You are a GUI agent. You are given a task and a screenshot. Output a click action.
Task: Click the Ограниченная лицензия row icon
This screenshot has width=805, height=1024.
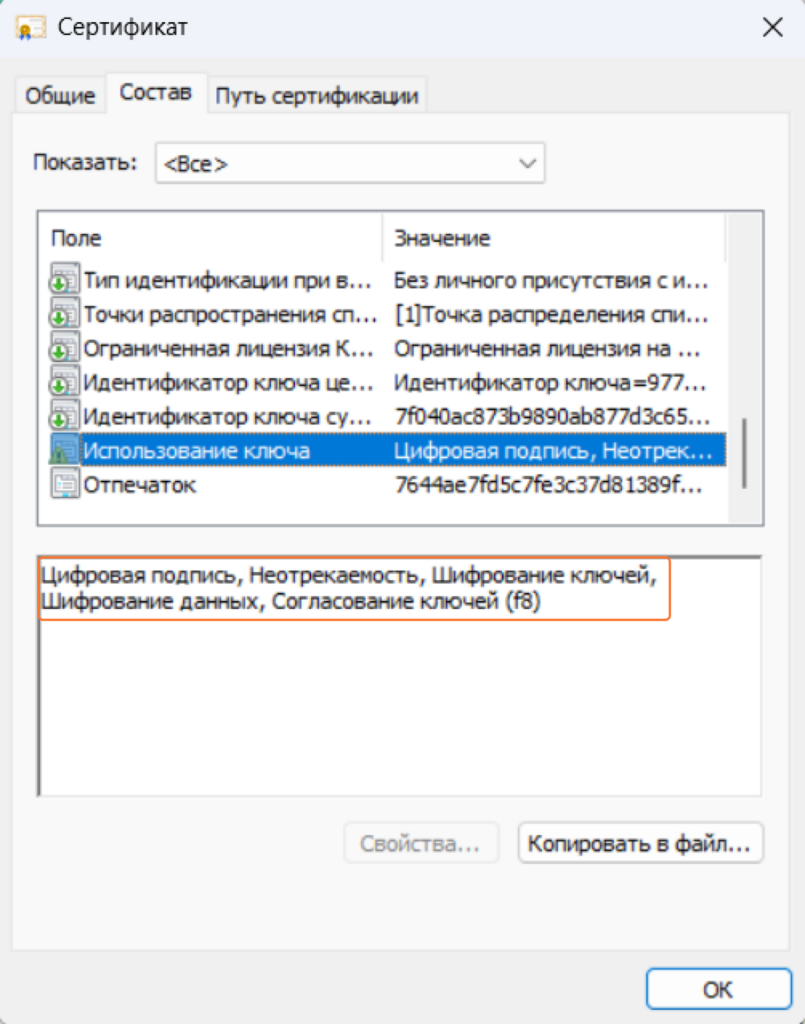[x=65, y=348]
